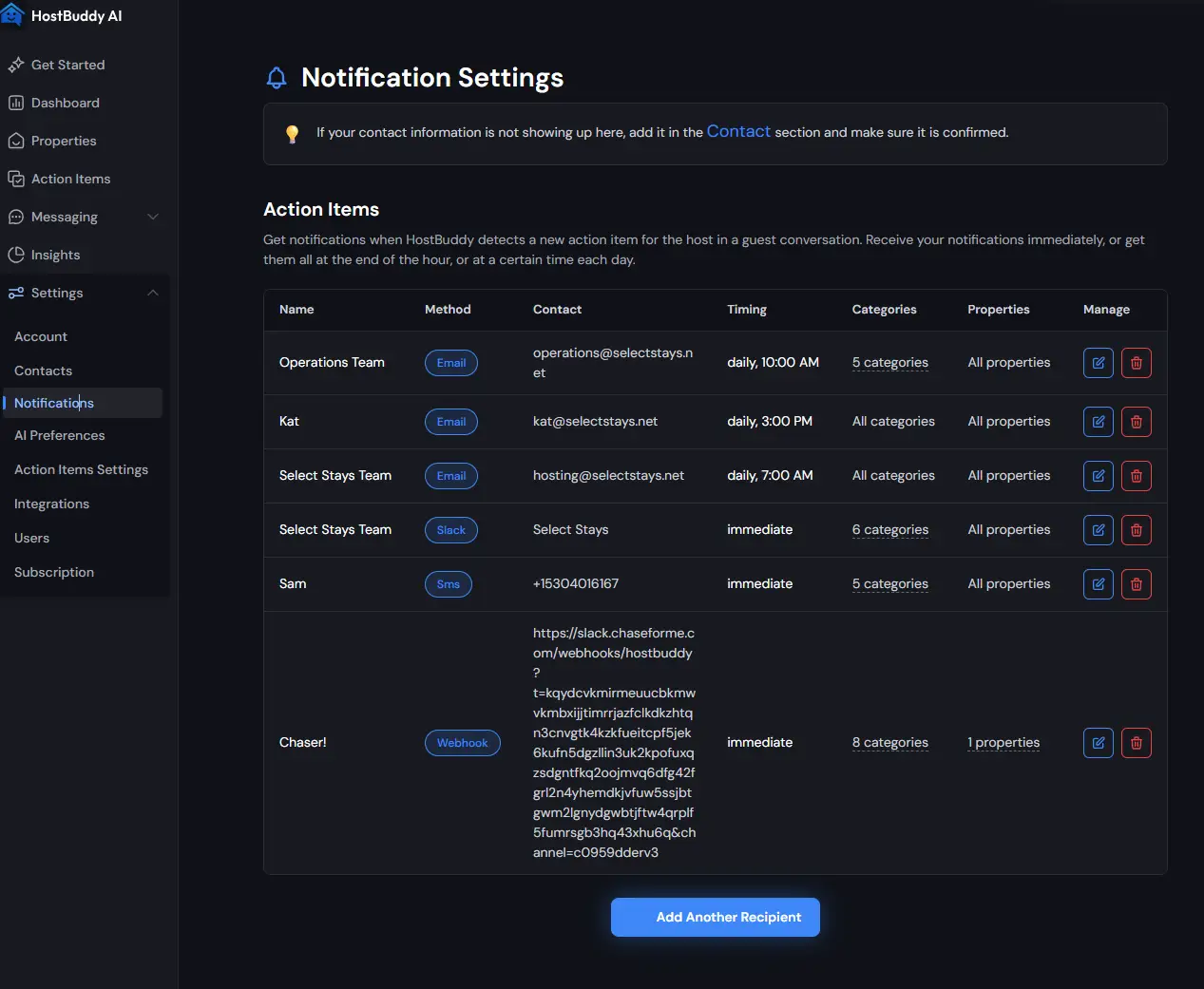1204x989 pixels.
Task: Collapse the Settings section in the sidebar
Action: point(153,293)
